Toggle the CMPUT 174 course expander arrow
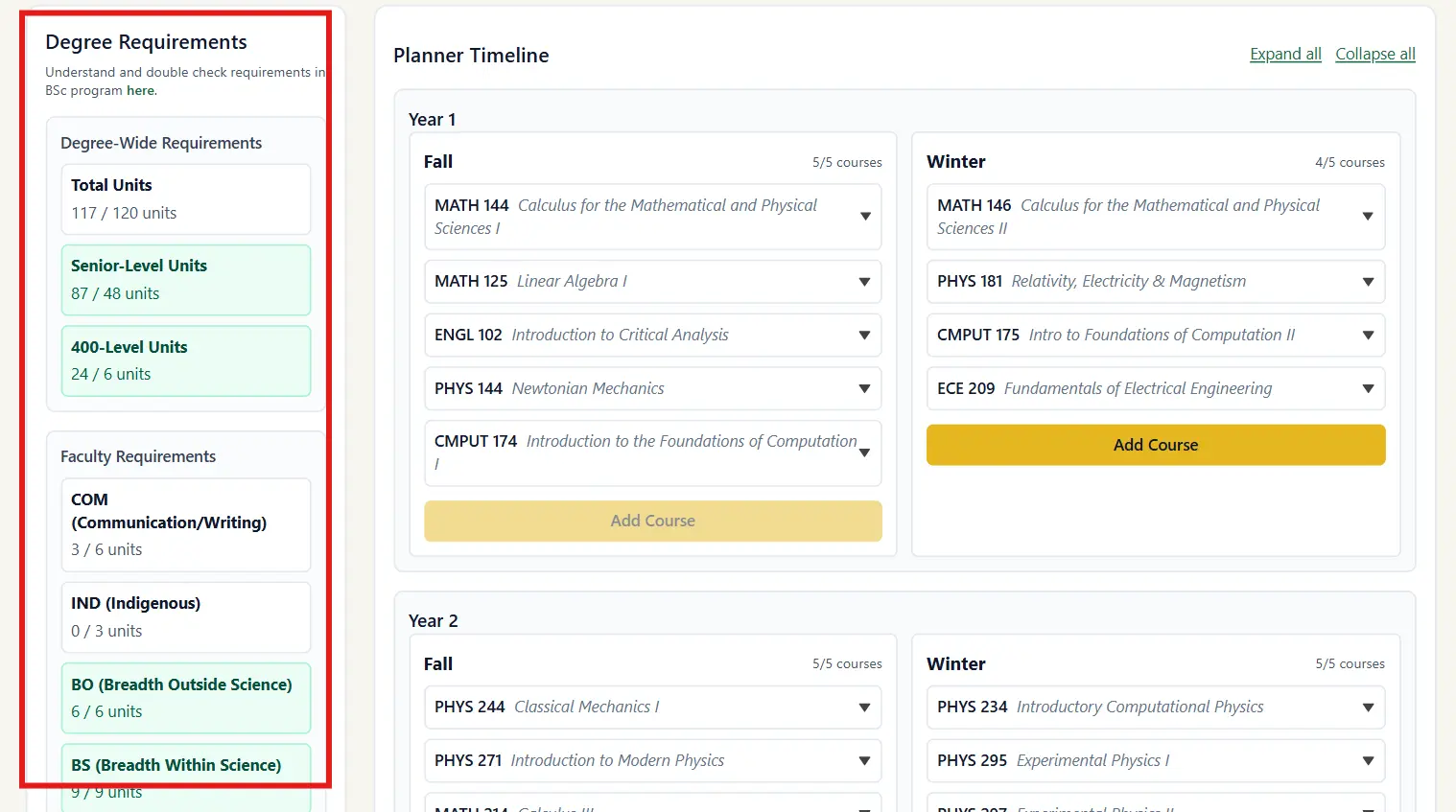The height and width of the screenshot is (812, 1456). [865, 452]
